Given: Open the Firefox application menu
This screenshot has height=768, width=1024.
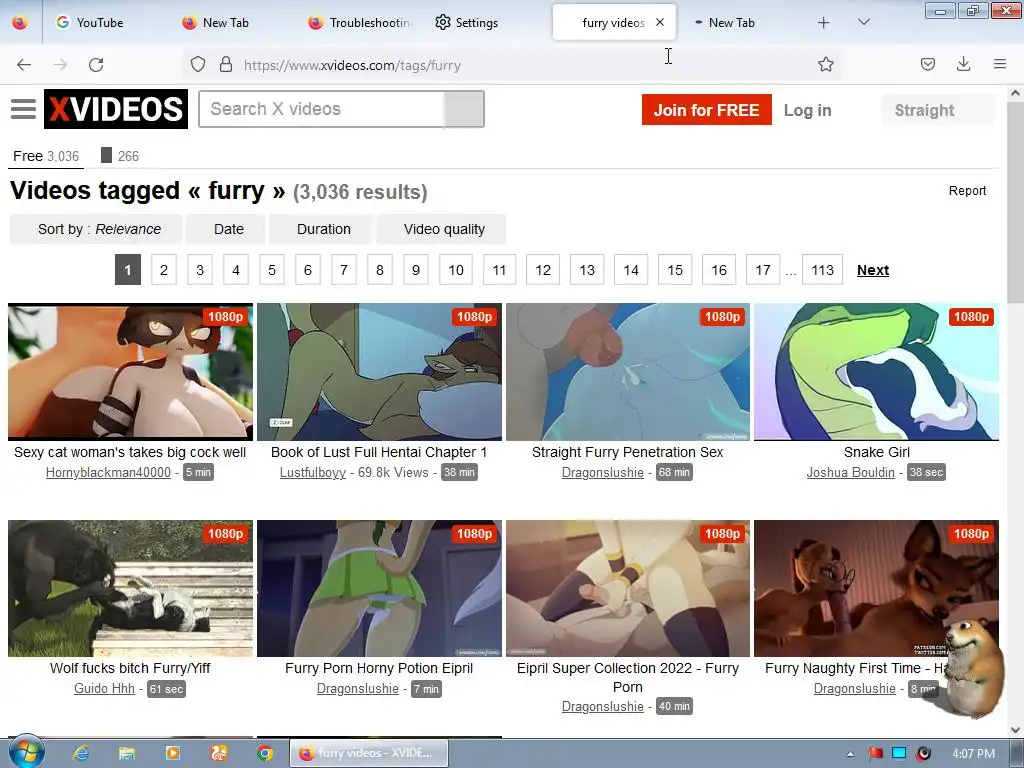Looking at the screenshot, I should tap(999, 64).
